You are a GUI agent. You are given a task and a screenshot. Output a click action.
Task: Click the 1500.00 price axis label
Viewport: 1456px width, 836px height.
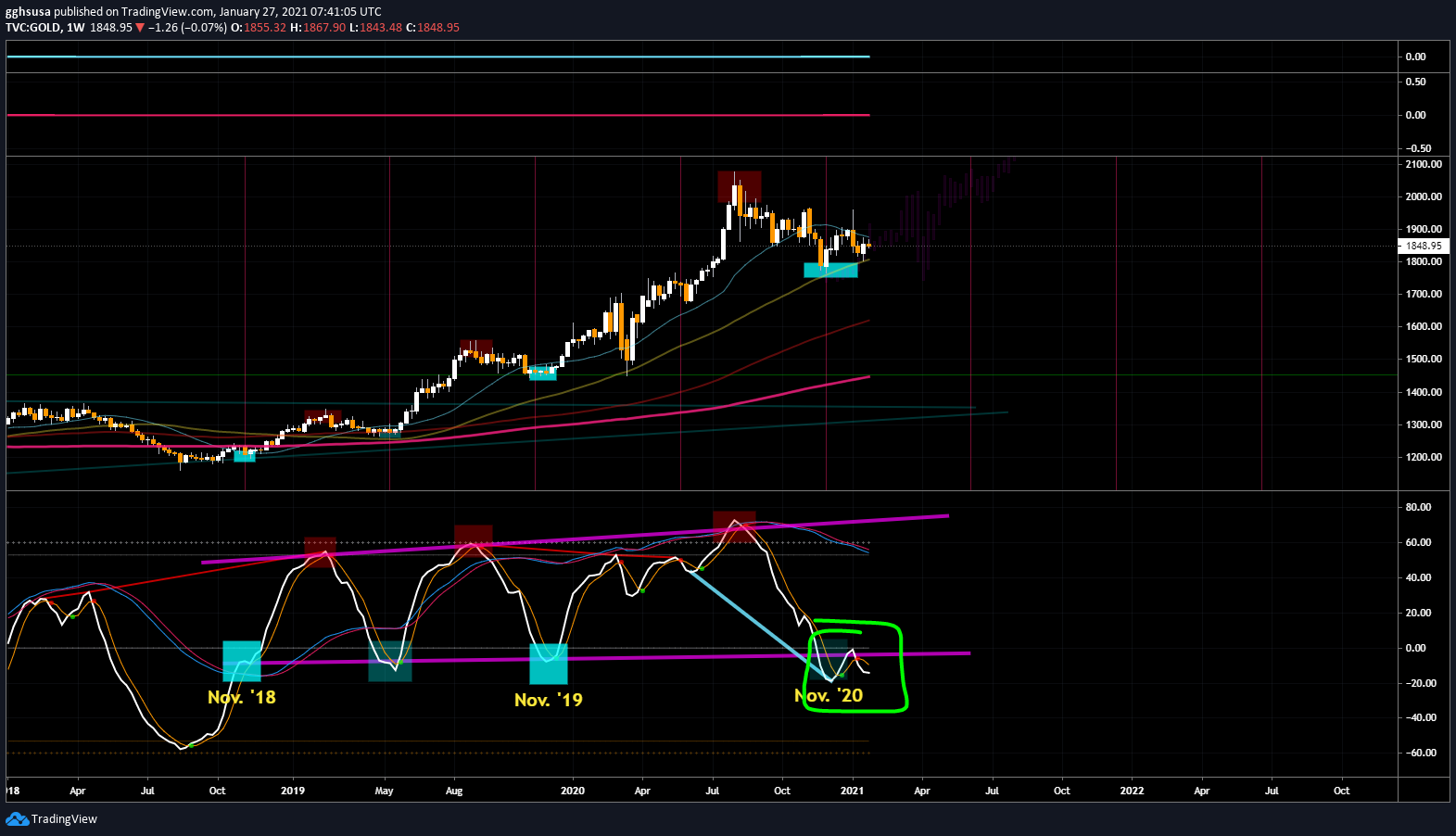[x=1424, y=359]
